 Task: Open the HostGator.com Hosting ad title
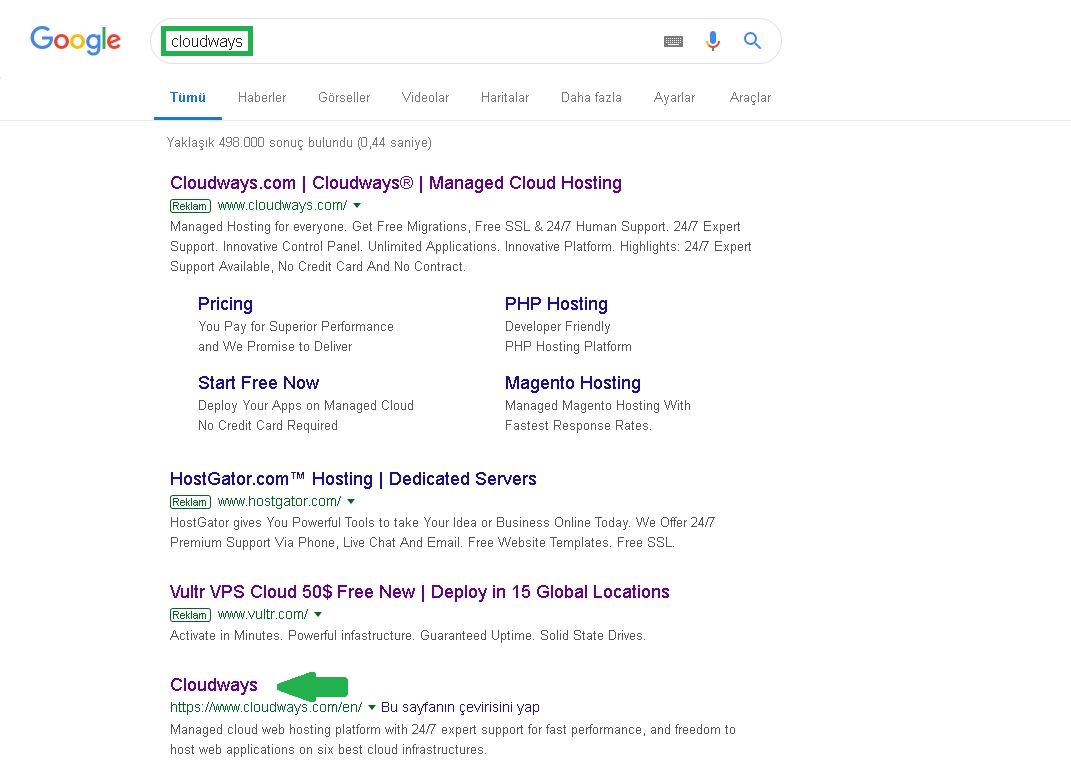[353, 479]
